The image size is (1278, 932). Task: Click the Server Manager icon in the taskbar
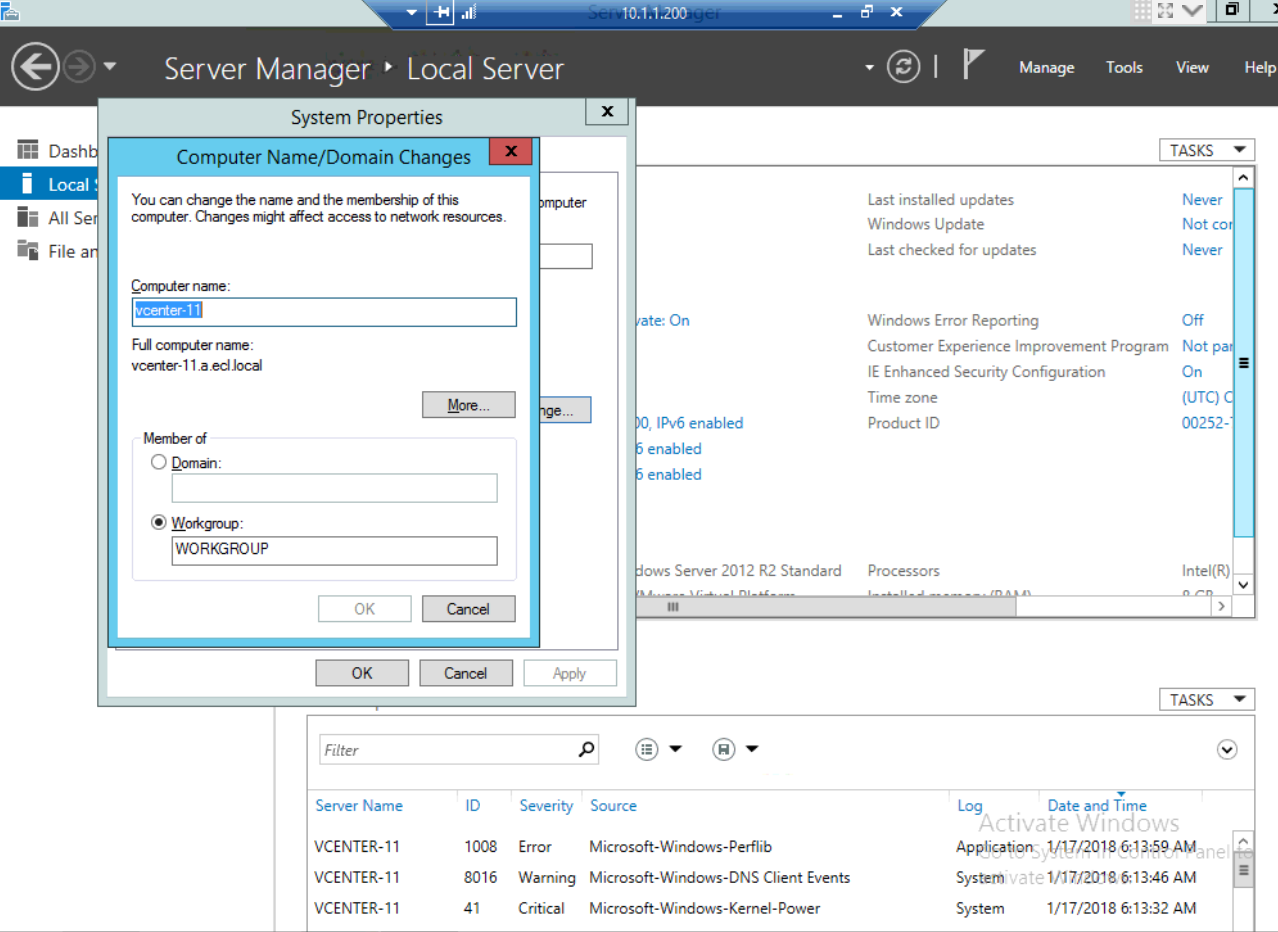point(11,13)
